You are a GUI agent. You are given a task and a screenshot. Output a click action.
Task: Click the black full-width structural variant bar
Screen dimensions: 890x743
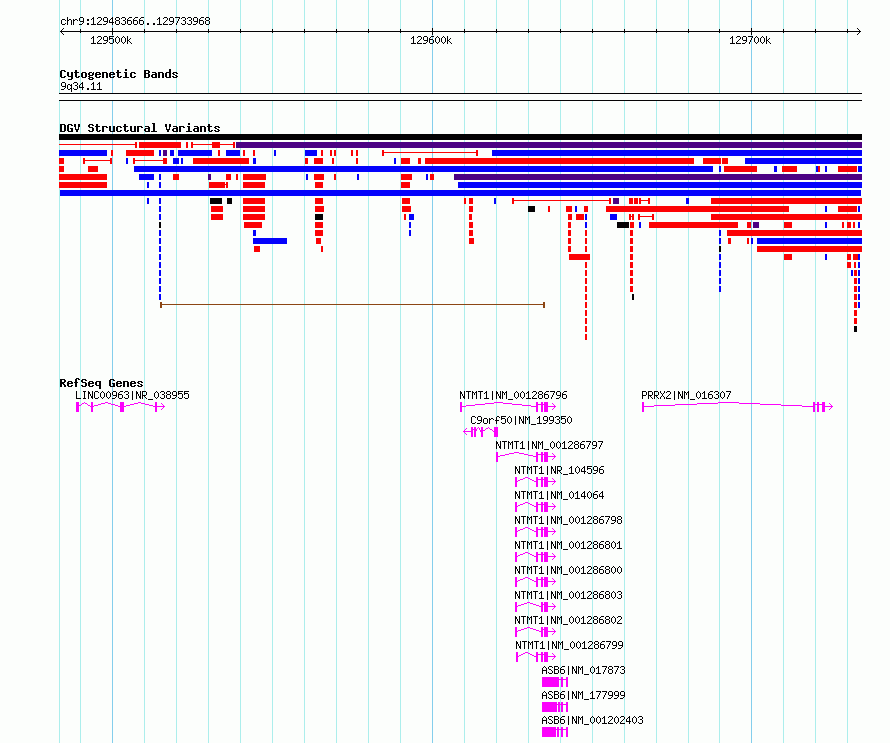460,137
